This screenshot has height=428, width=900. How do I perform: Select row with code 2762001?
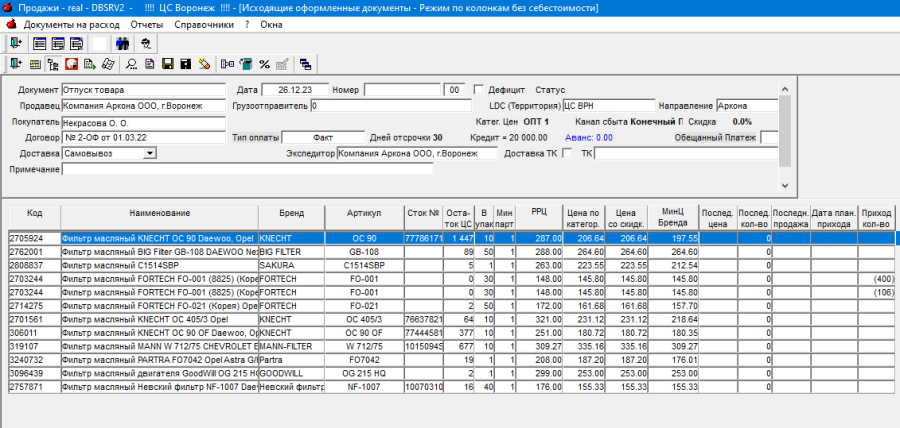point(451,251)
